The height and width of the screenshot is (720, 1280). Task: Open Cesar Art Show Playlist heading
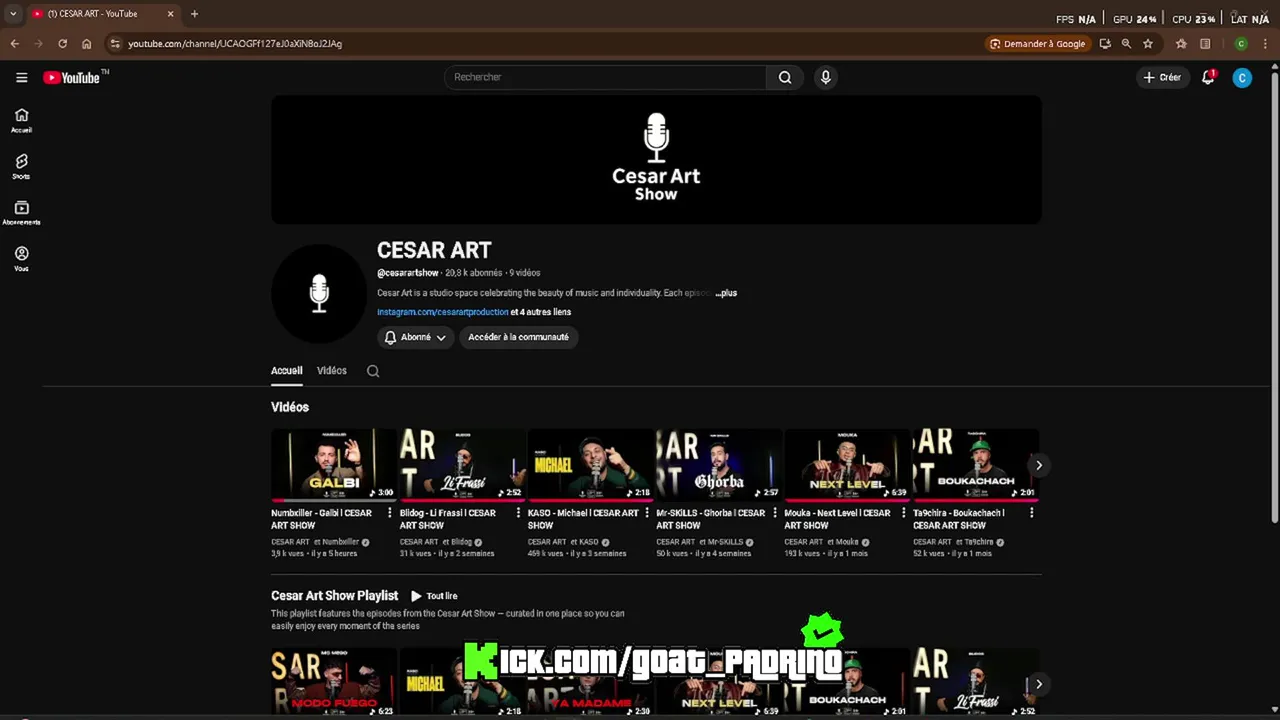coord(334,596)
